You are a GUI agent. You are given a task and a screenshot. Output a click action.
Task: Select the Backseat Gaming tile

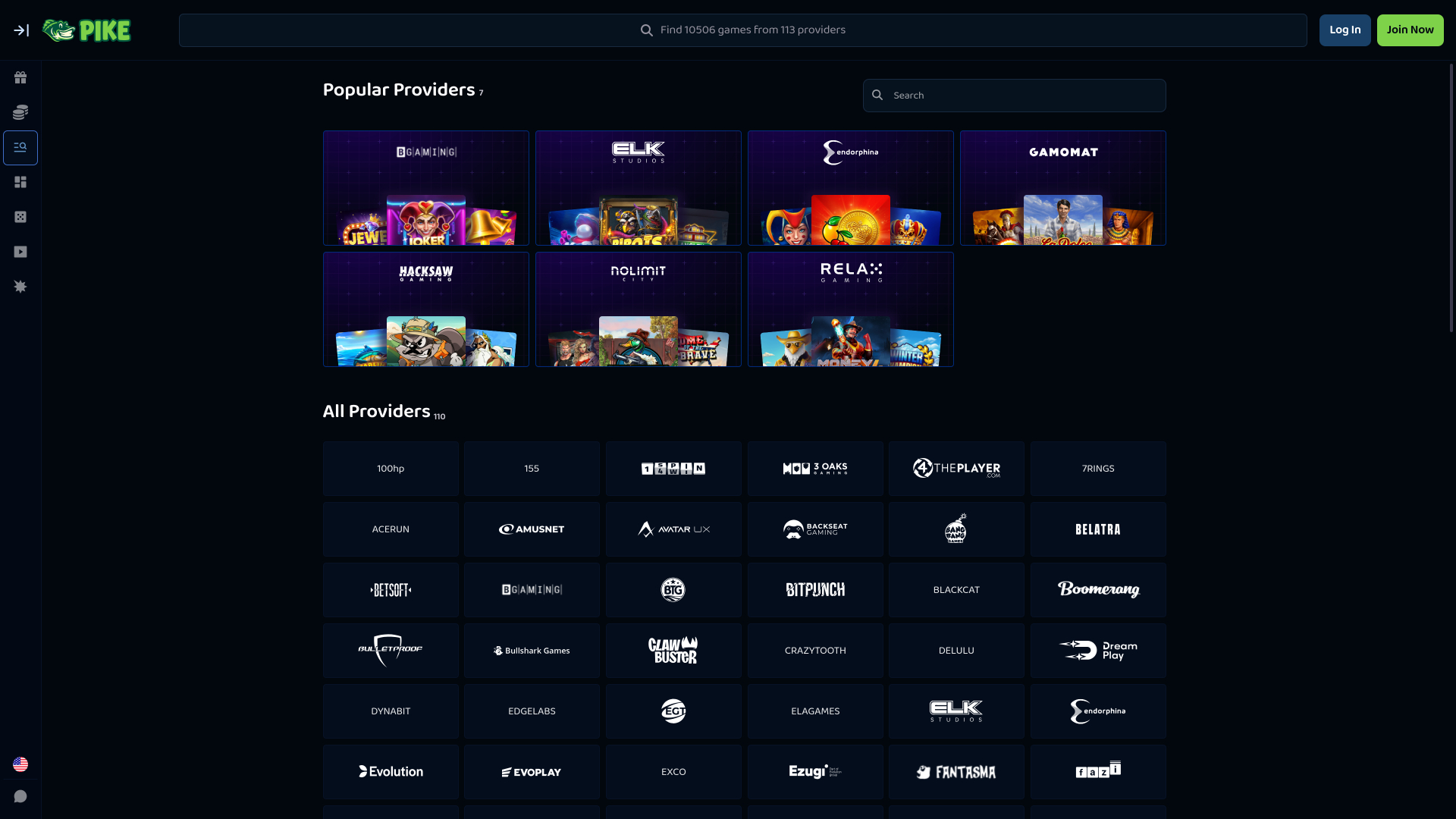click(x=815, y=529)
